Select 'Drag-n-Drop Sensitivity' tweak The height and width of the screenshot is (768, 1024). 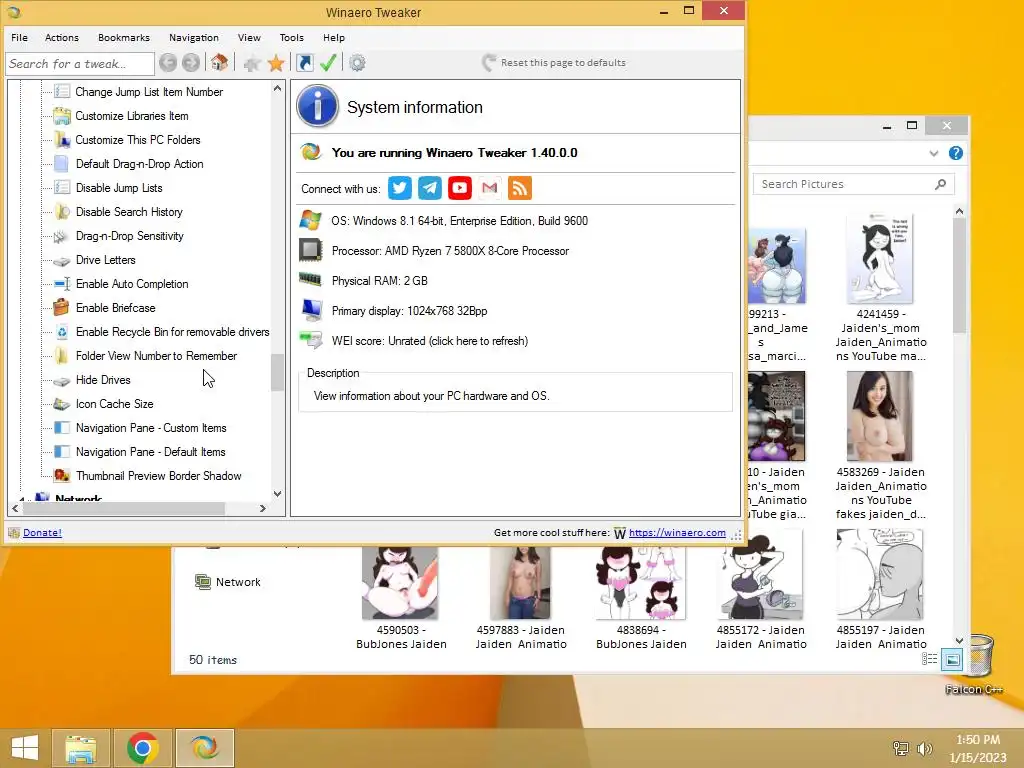point(130,236)
